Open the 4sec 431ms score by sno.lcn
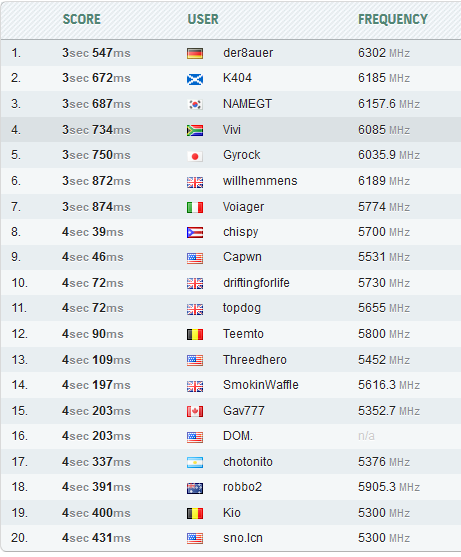 click(96, 538)
